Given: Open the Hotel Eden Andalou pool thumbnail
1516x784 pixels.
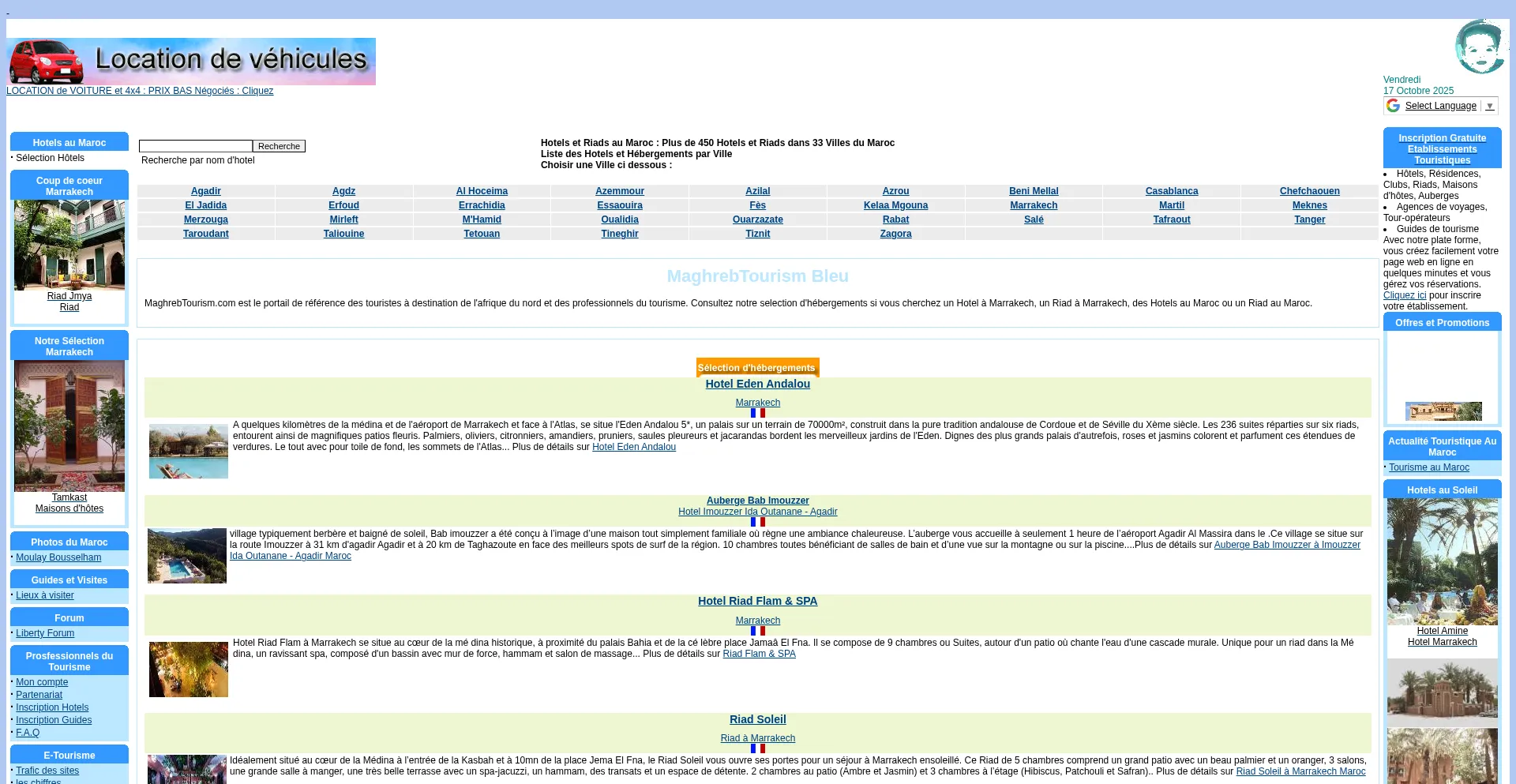Looking at the screenshot, I should click(x=189, y=452).
